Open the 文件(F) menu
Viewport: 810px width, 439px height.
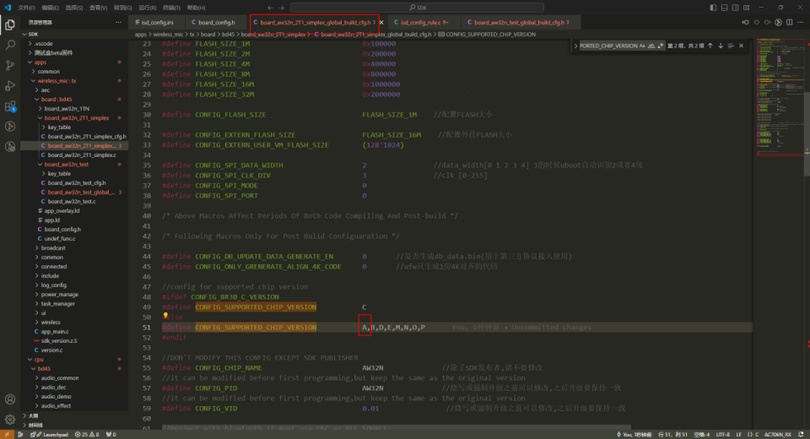[x=26, y=7]
